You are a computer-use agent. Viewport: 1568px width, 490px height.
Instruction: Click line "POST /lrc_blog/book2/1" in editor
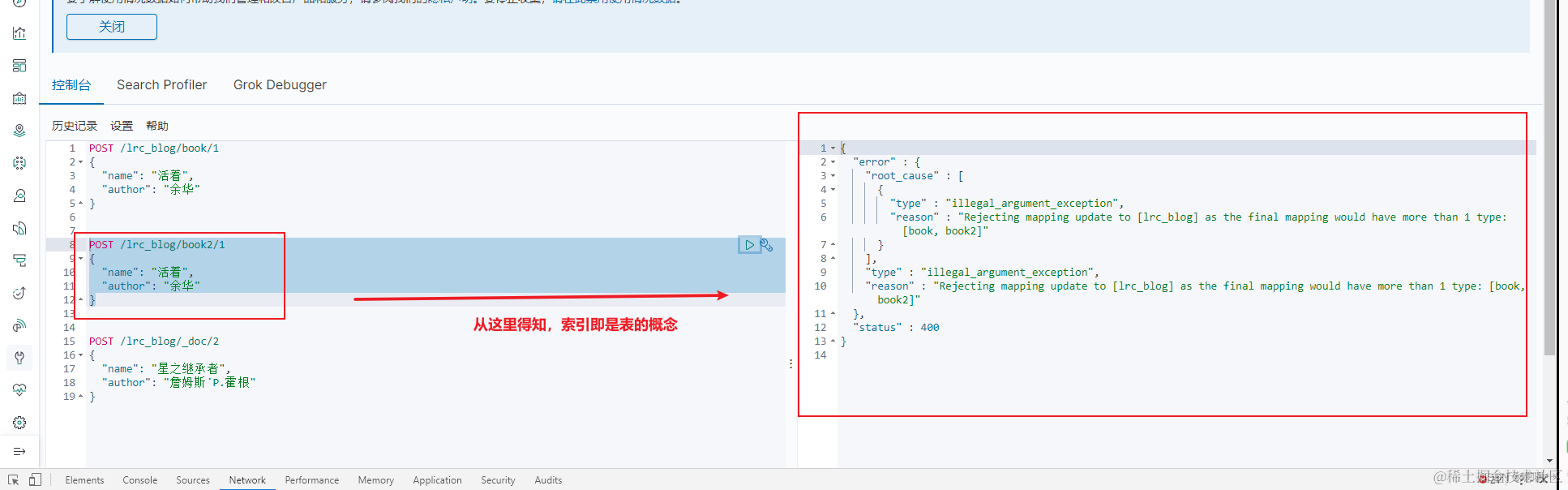(157, 245)
